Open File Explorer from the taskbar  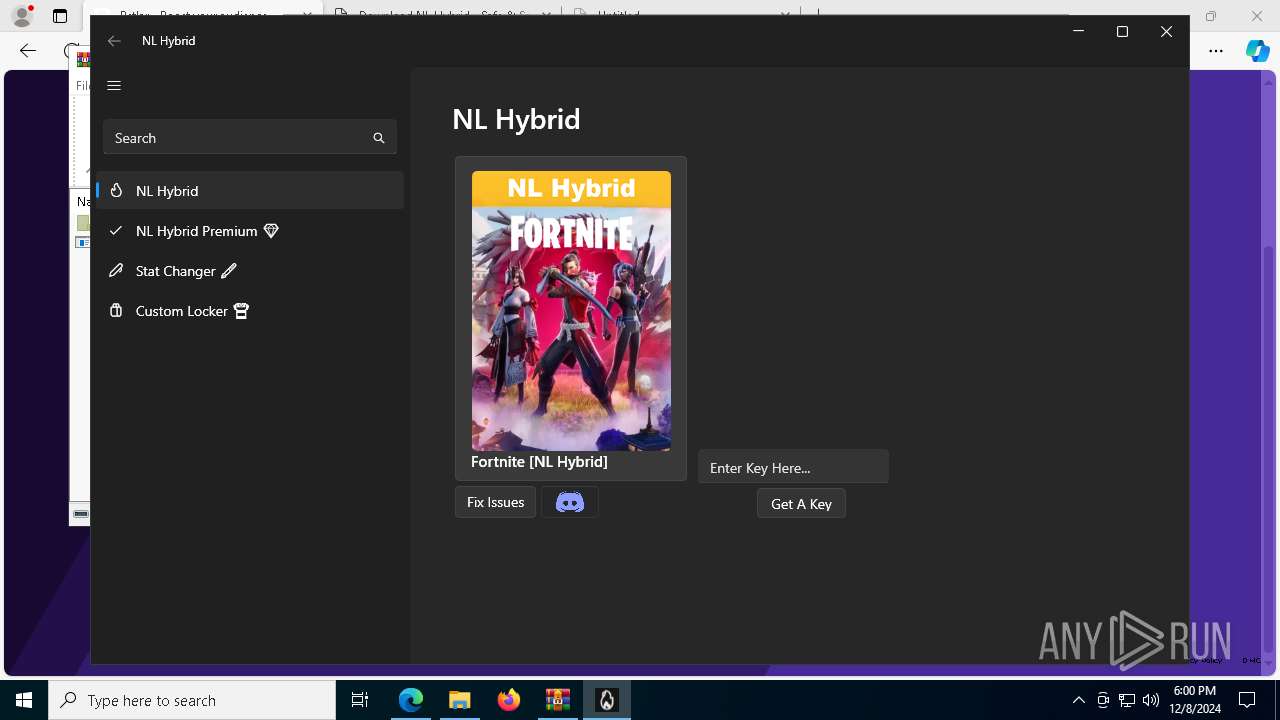pos(459,700)
